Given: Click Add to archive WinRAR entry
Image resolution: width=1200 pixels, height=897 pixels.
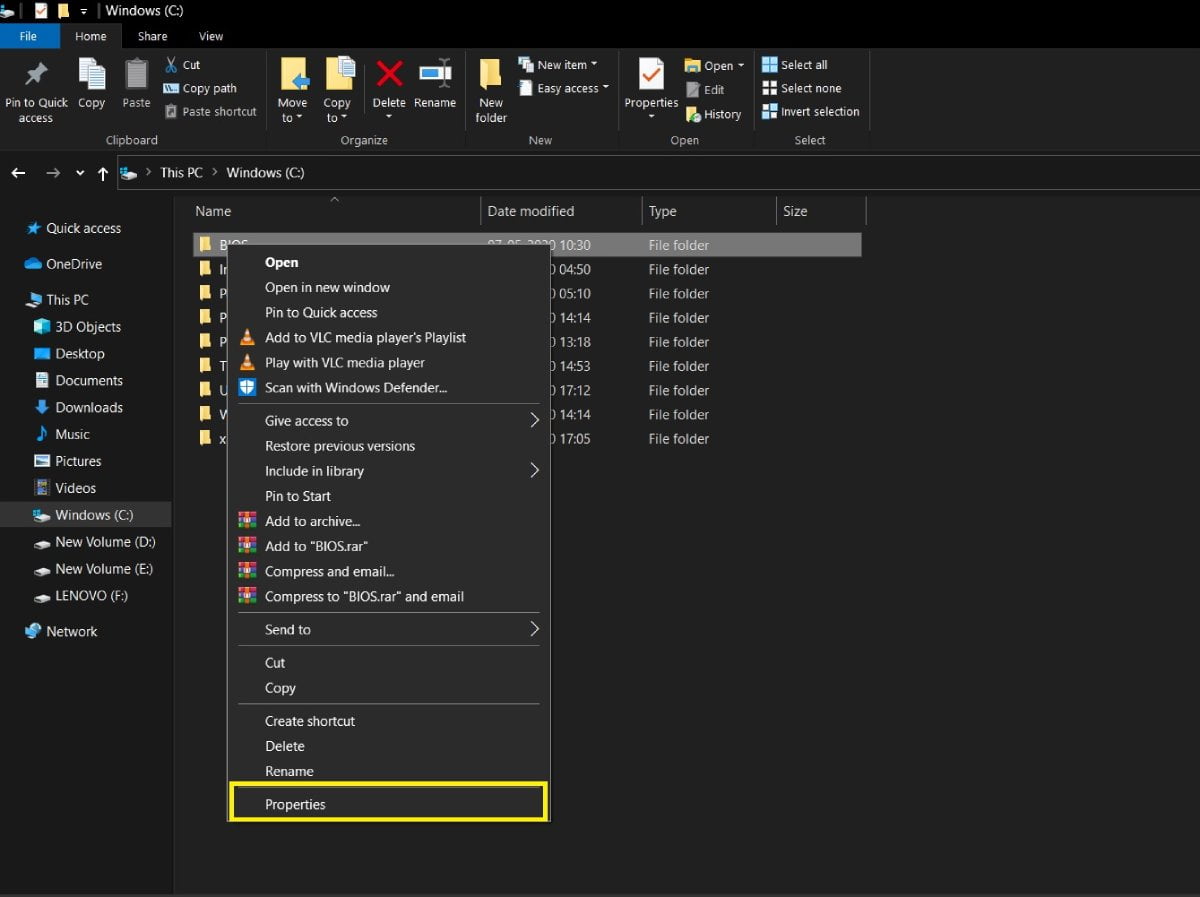Looking at the screenshot, I should pyautogui.click(x=312, y=521).
